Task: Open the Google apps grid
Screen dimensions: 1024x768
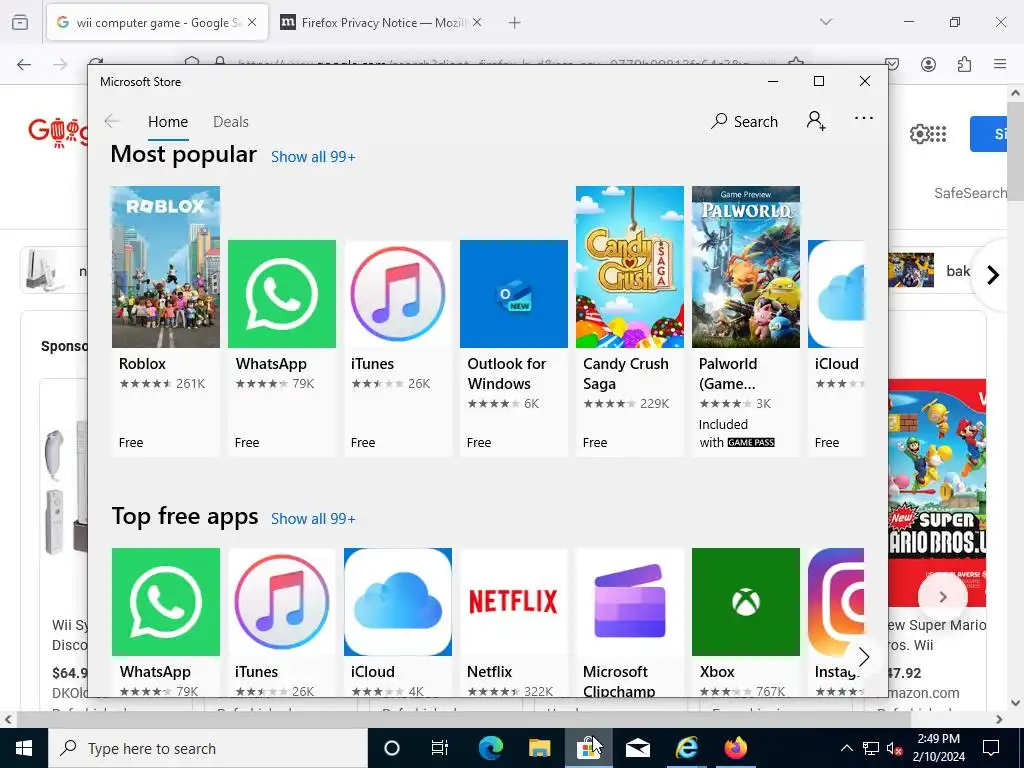Action: 938,134
